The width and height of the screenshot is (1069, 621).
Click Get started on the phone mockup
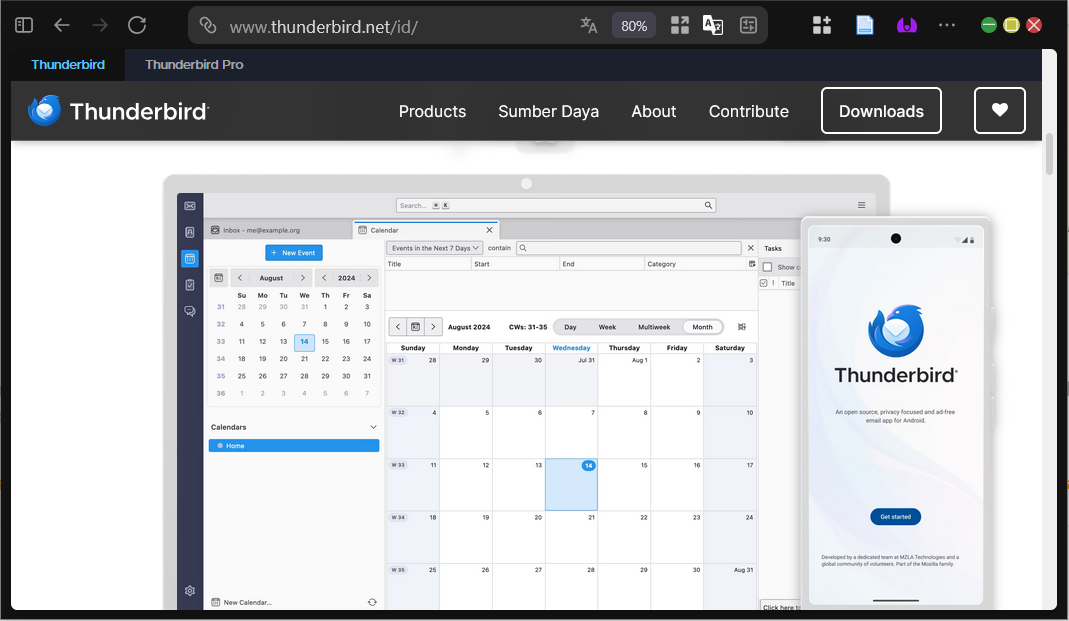pos(895,517)
